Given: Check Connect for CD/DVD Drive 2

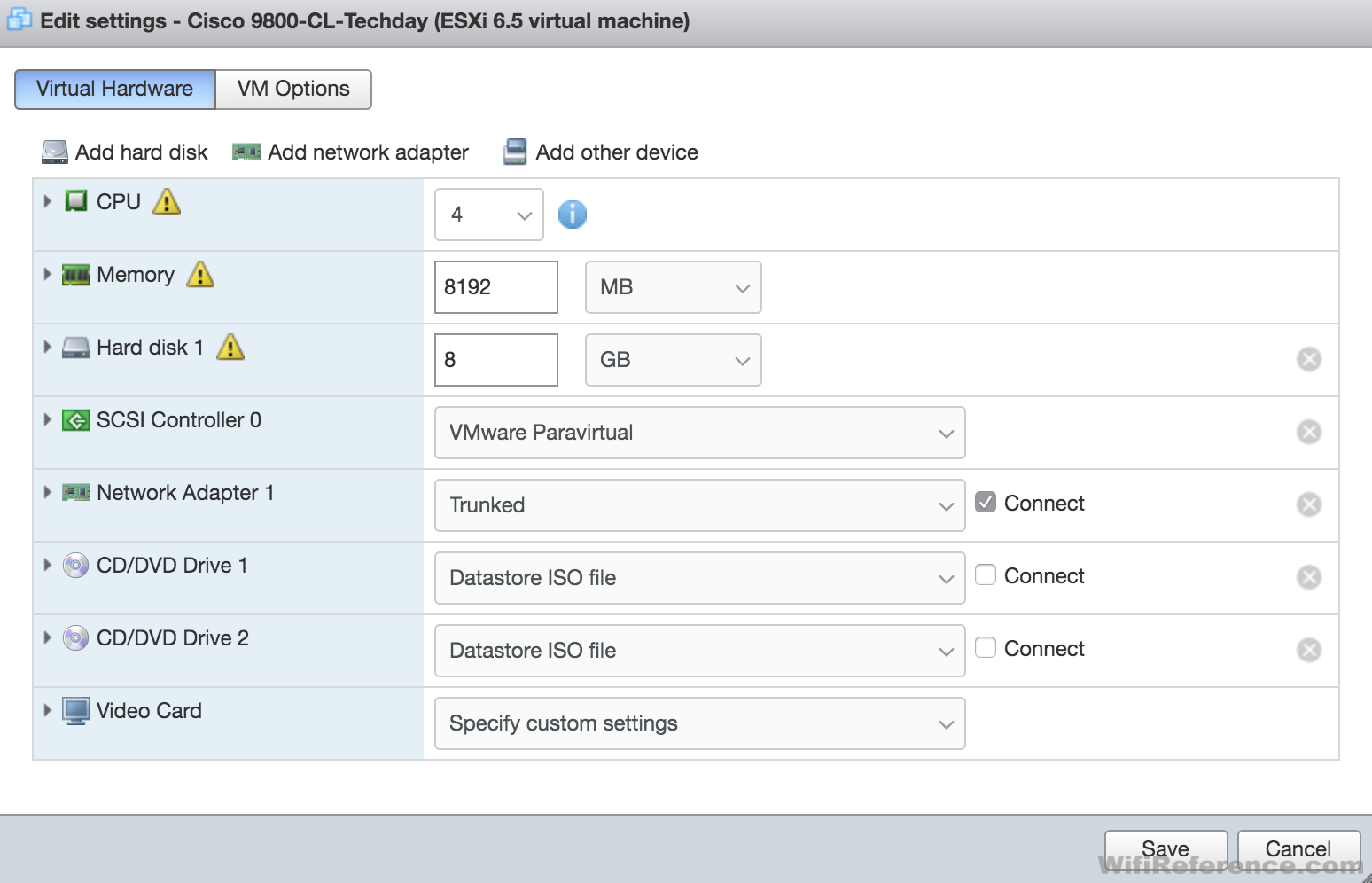Looking at the screenshot, I should (x=986, y=647).
